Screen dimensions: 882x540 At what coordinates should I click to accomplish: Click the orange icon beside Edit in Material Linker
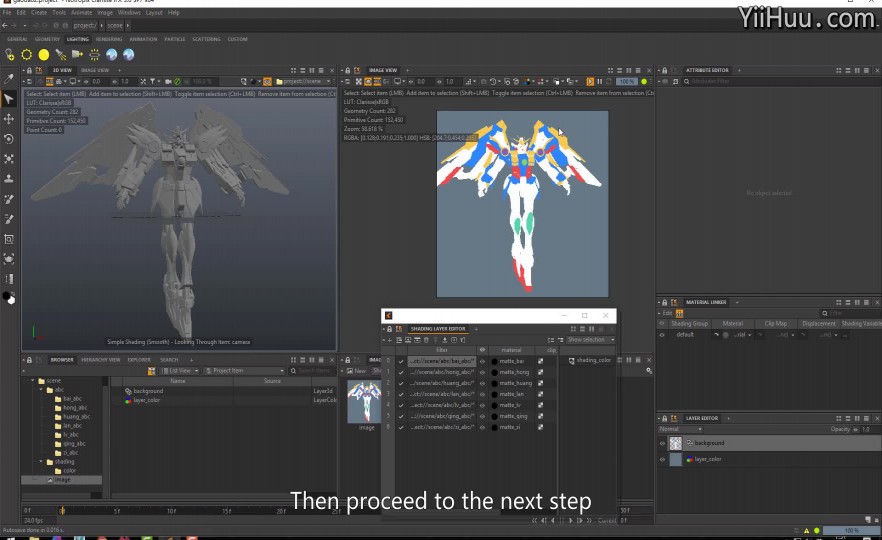680,313
